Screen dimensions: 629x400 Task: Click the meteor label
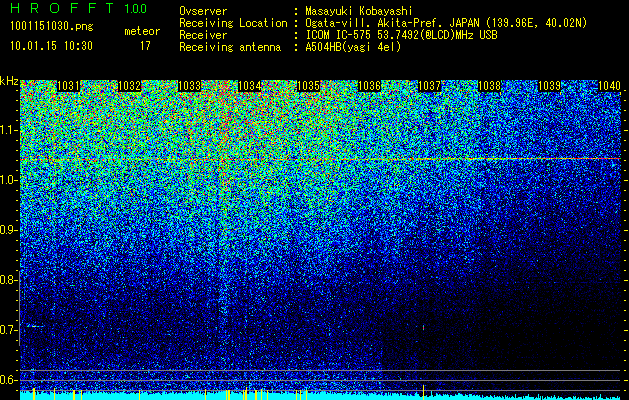[x=142, y=31]
